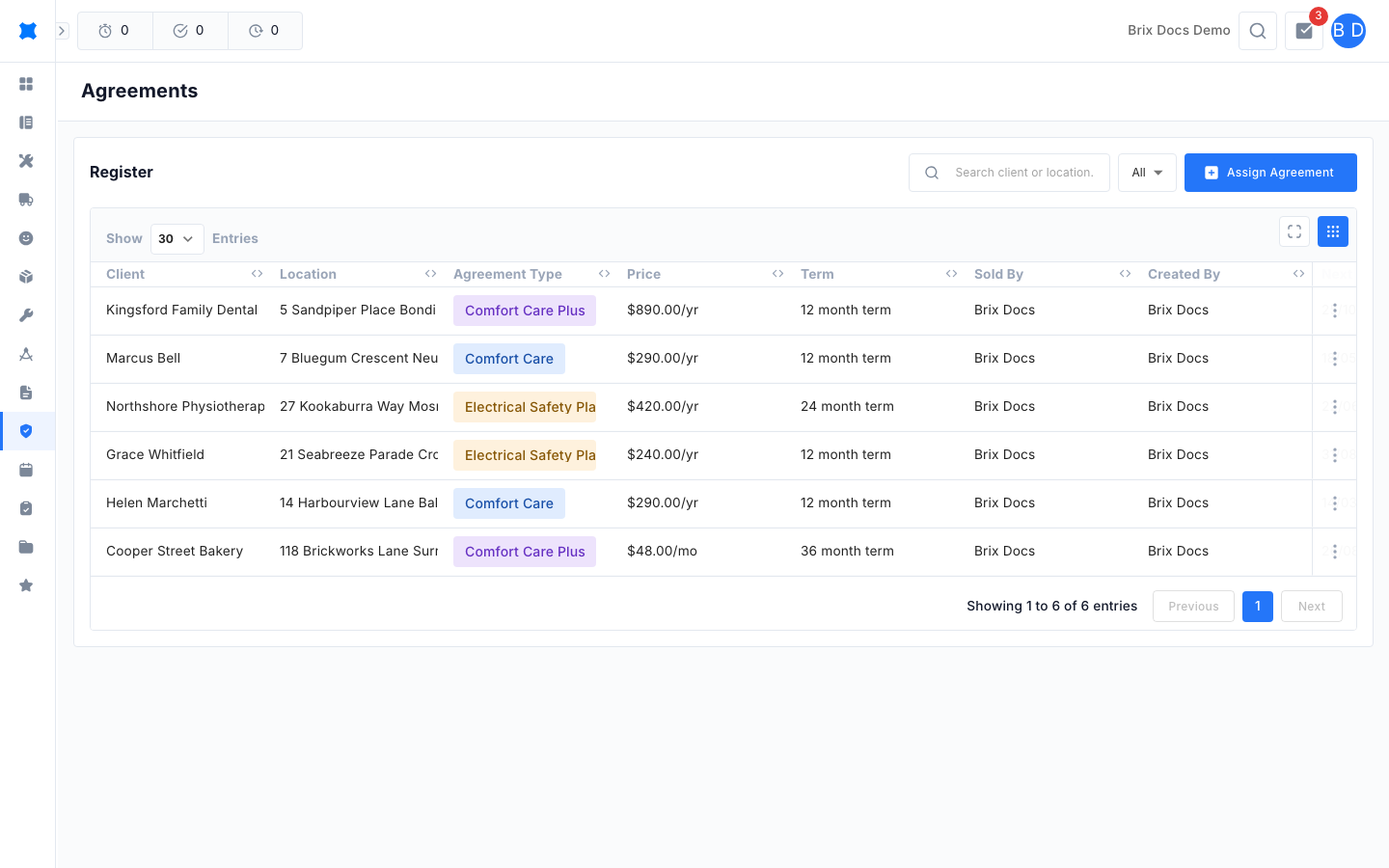Sort by the Agreement Type column arrows
This screenshot has width=1389, height=868.
tap(605, 274)
